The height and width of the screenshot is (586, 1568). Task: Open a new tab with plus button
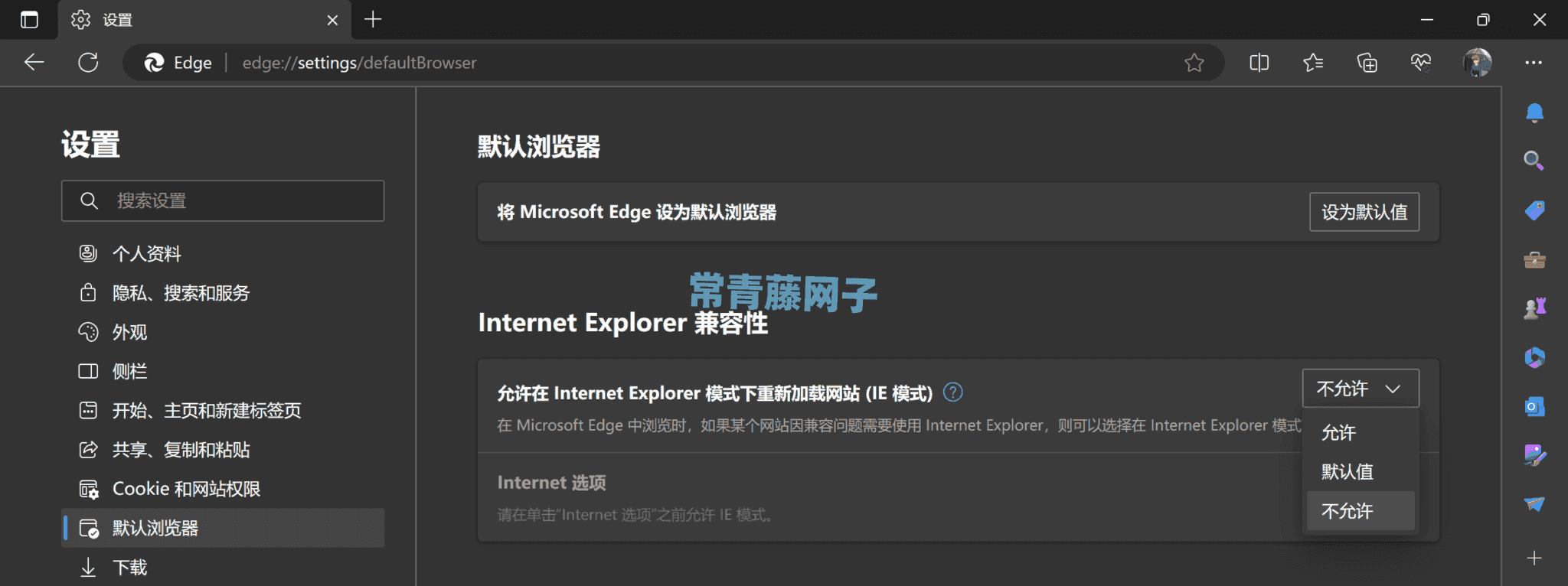pos(373,19)
